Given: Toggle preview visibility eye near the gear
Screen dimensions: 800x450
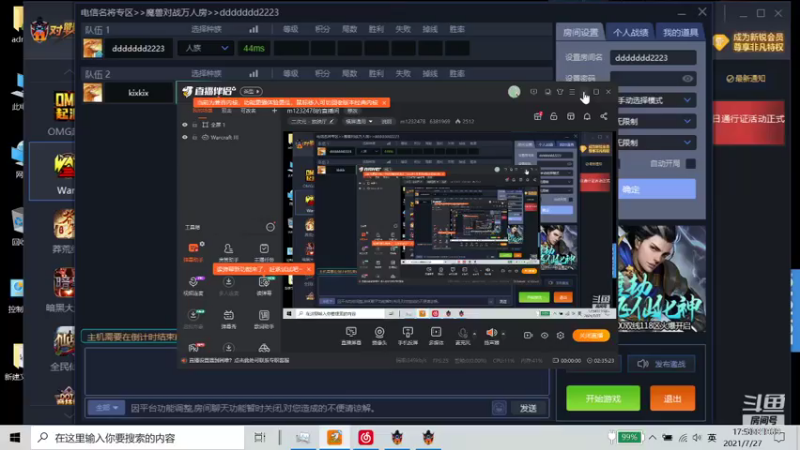Looking at the screenshot, I should (x=544, y=335).
